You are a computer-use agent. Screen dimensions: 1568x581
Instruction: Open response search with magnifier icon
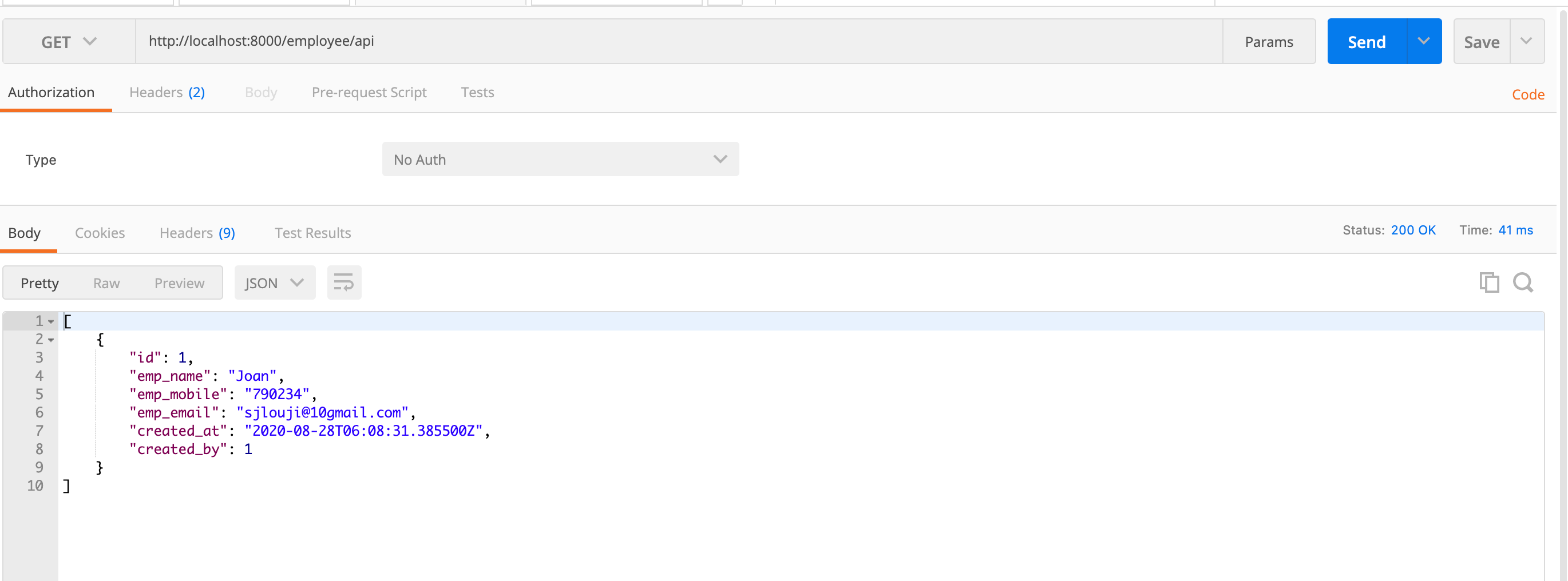(1523, 282)
